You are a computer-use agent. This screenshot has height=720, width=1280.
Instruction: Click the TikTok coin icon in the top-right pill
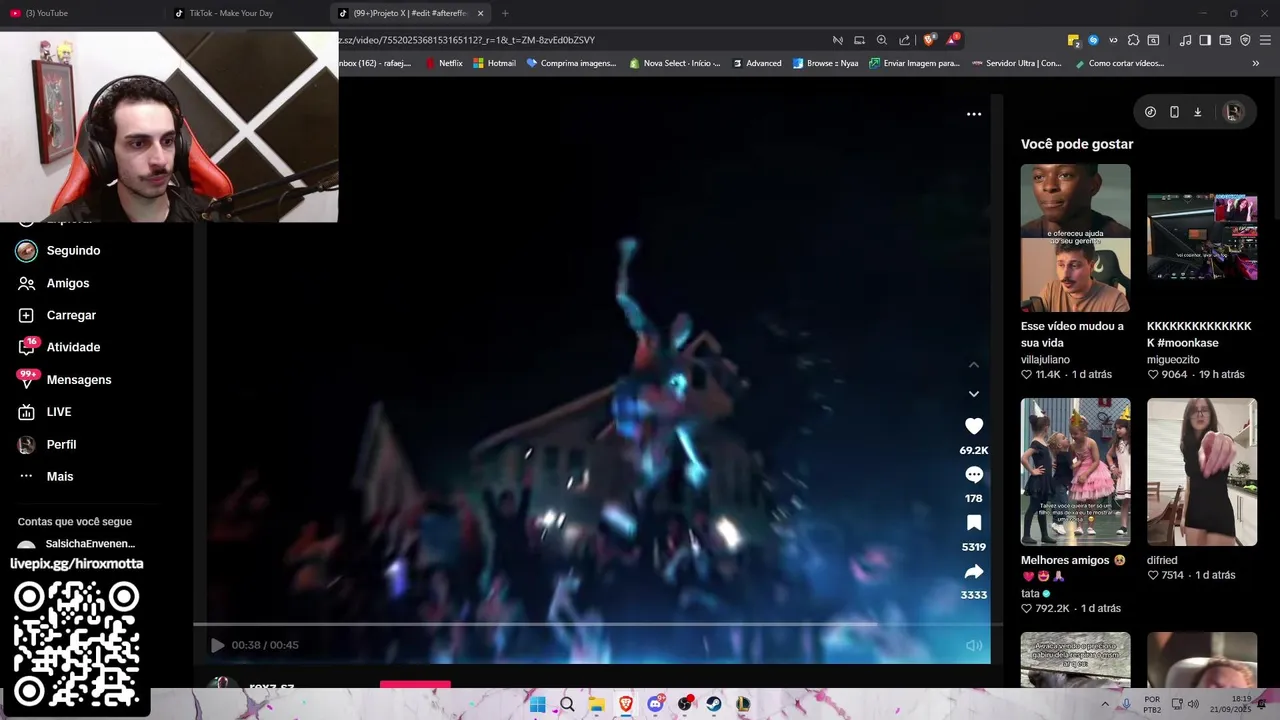pos(1150,112)
